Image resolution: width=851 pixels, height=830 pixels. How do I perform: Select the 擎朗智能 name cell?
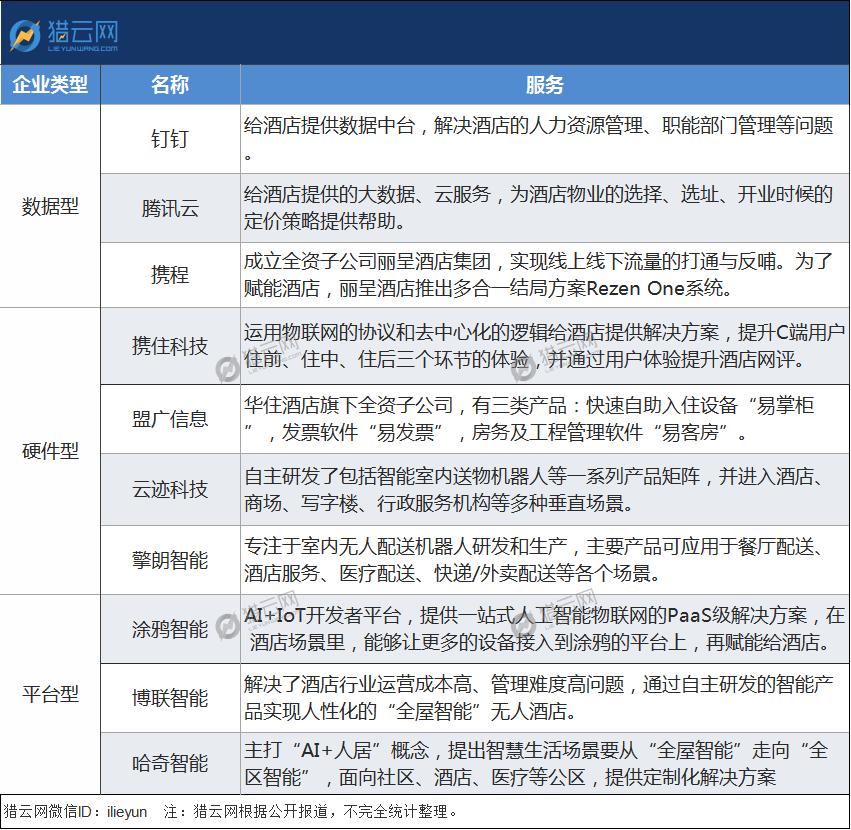(170, 560)
